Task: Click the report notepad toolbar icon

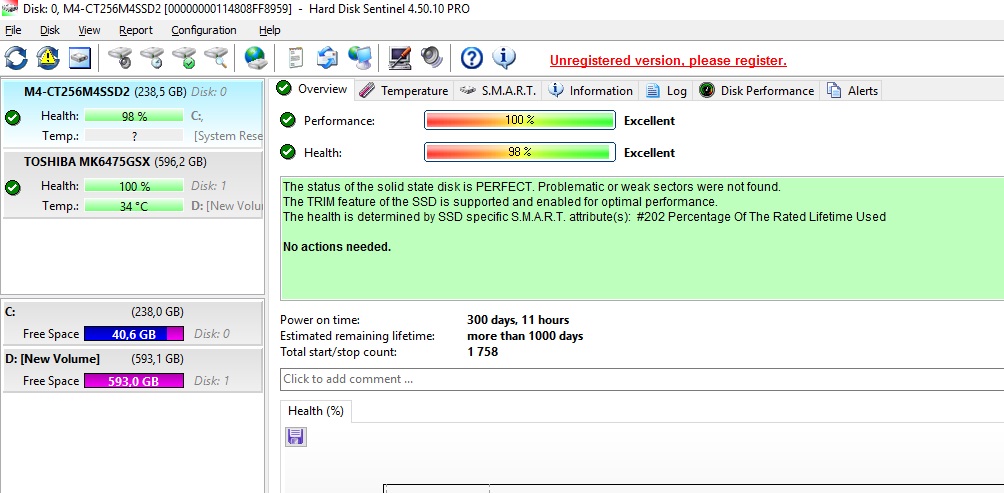Action: coord(295,58)
